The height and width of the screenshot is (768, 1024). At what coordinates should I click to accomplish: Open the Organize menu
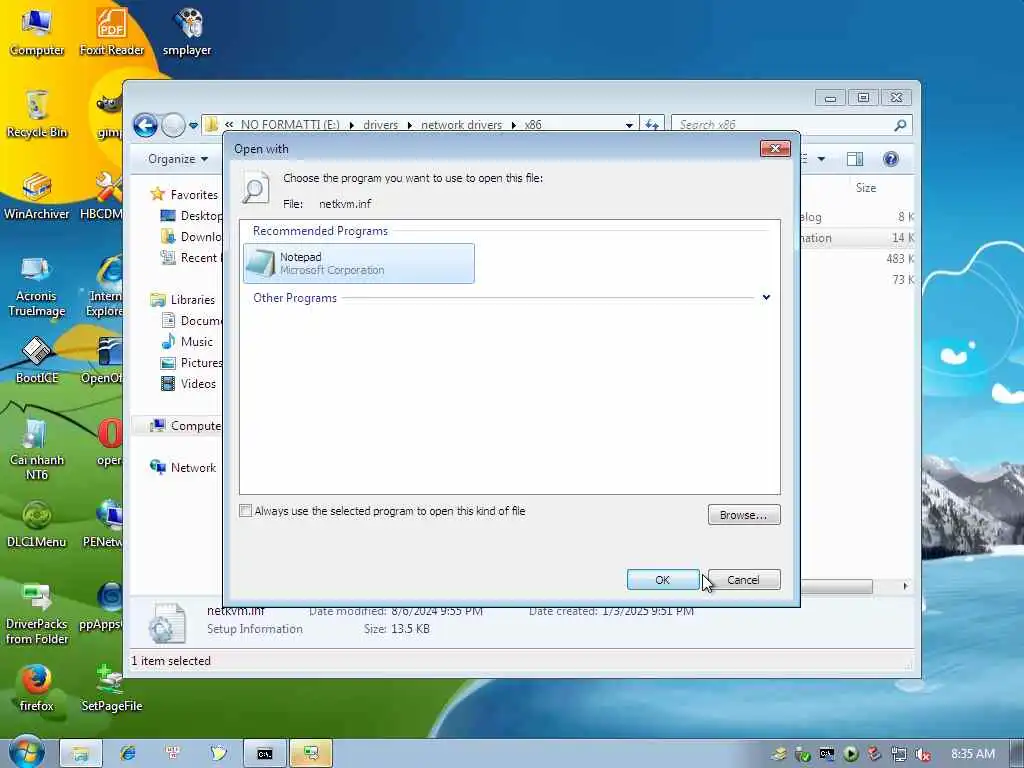pyautogui.click(x=178, y=159)
